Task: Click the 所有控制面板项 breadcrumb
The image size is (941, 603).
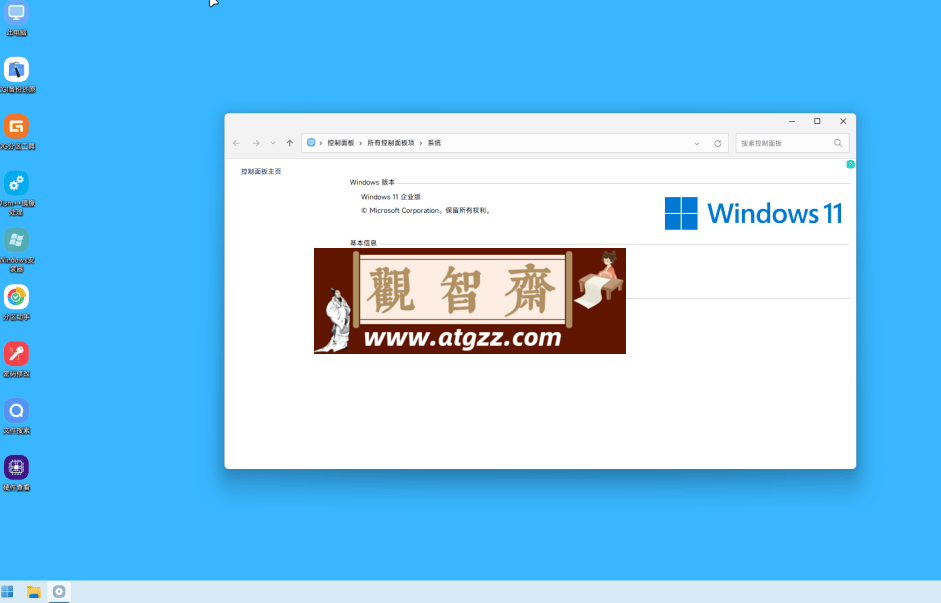Action: [x=391, y=143]
